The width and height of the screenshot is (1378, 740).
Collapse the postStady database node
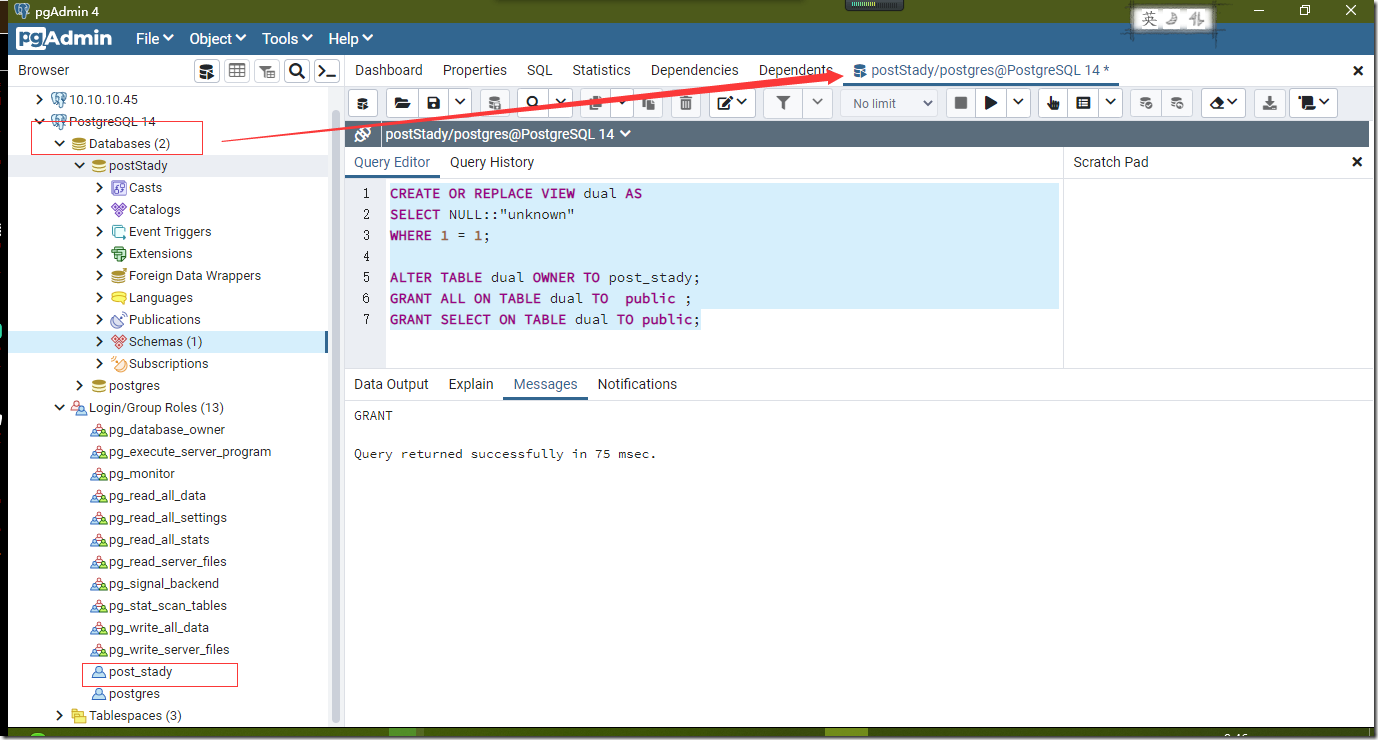point(79,165)
